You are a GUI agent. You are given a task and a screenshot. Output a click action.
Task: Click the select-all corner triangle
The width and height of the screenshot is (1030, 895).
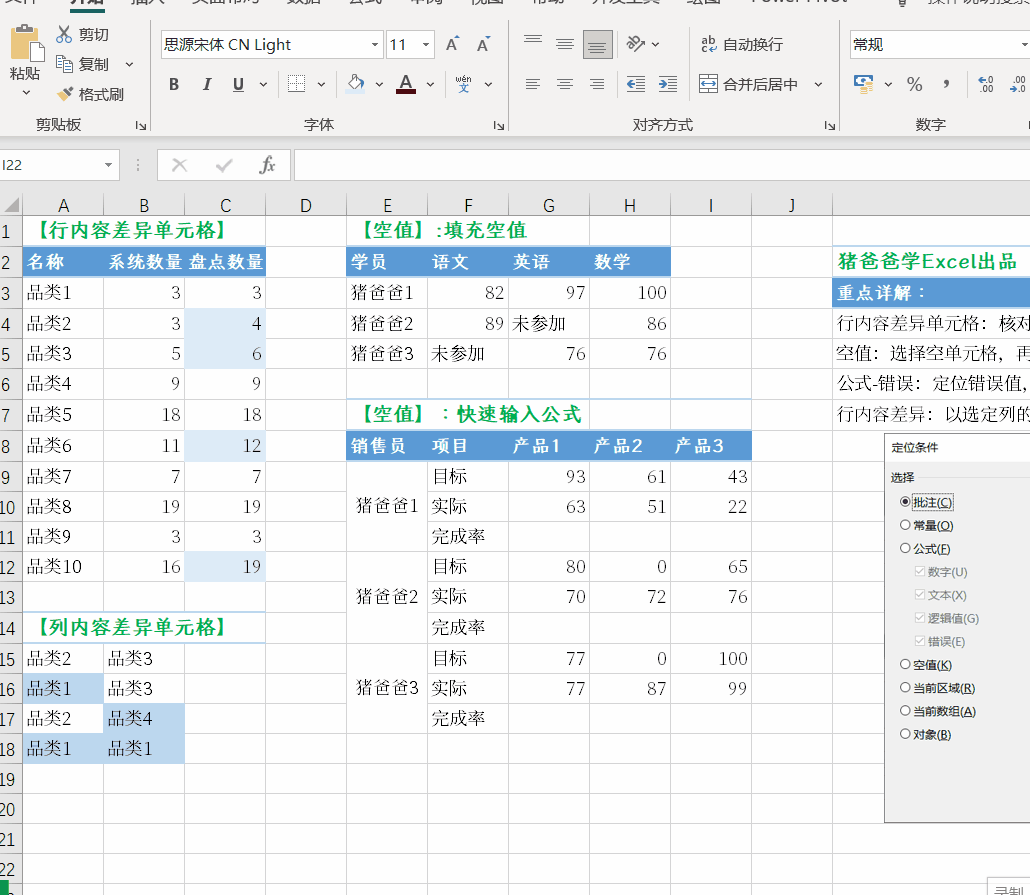11,204
